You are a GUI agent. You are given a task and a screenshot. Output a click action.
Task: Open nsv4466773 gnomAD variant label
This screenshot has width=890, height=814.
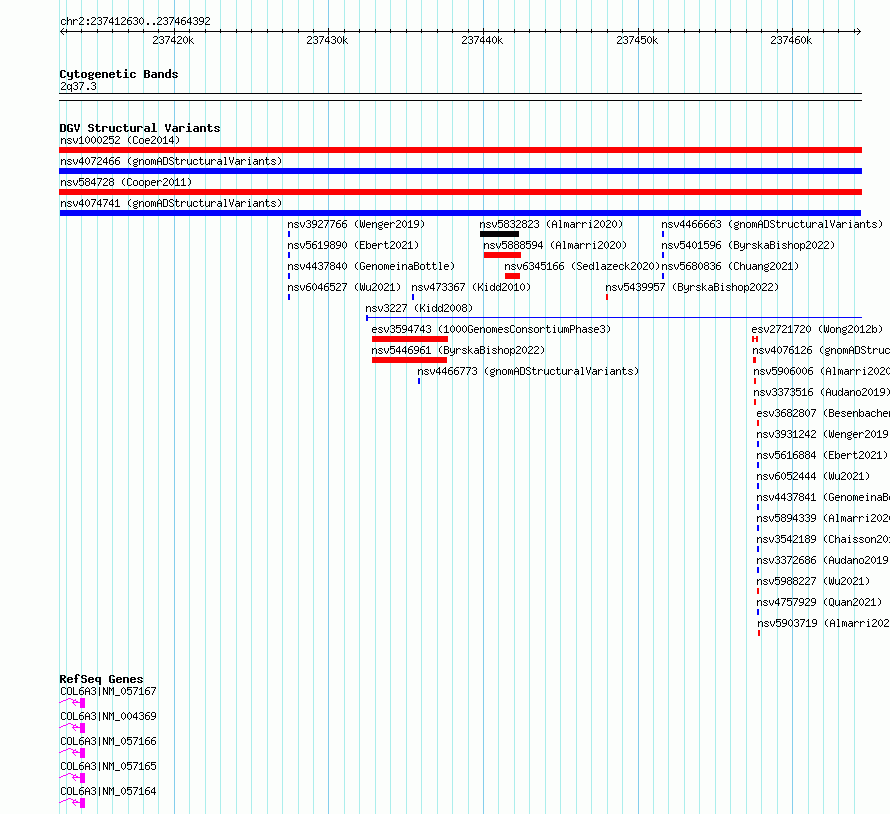(x=528, y=371)
